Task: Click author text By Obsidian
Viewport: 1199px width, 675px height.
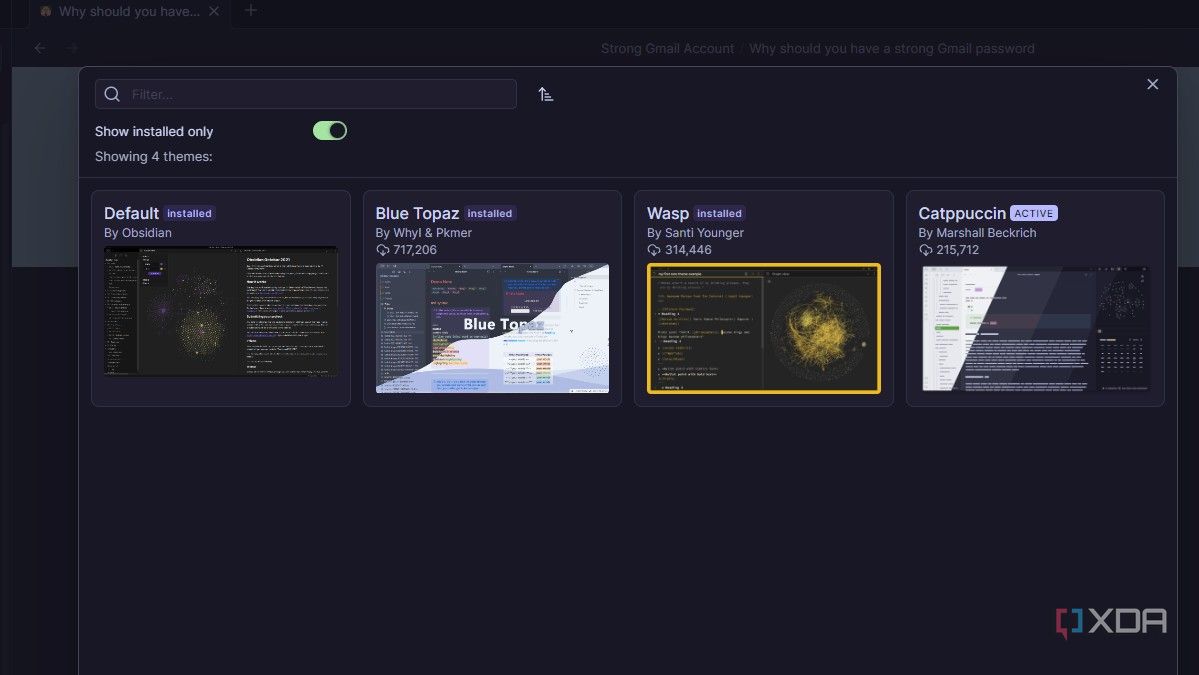Action: [x=138, y=232]
